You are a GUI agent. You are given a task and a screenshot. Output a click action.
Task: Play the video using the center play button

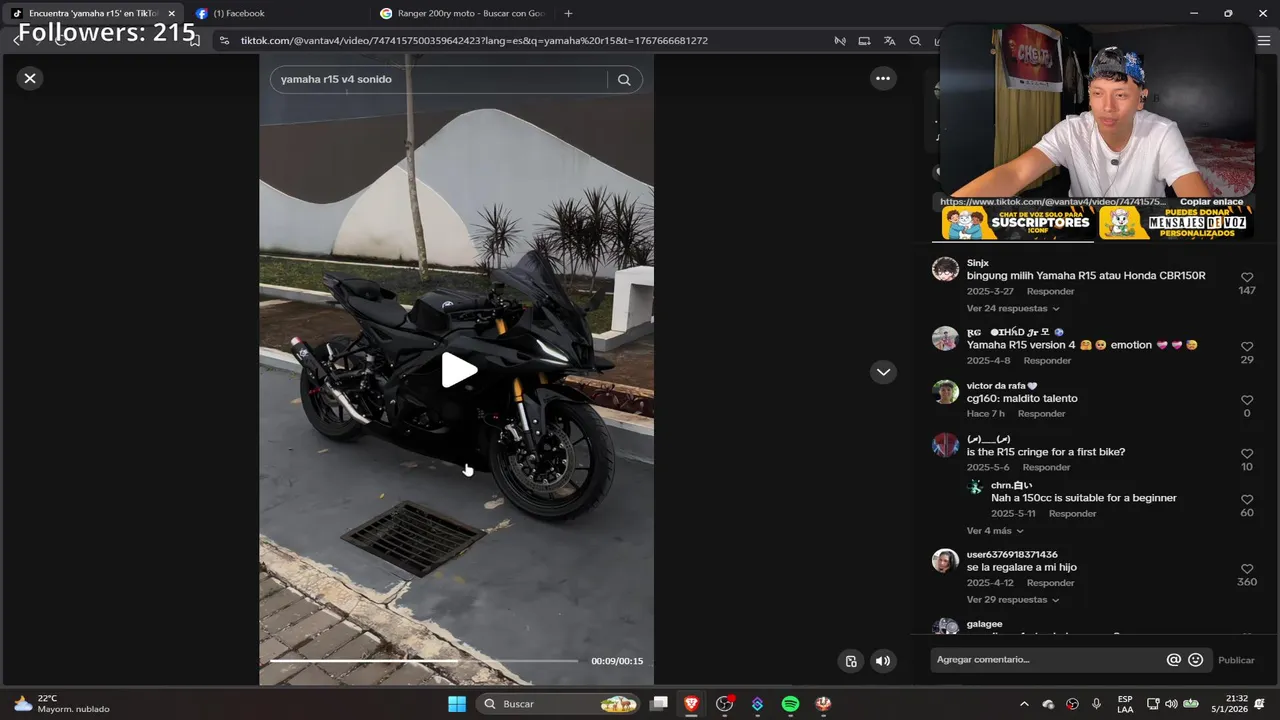459,370
